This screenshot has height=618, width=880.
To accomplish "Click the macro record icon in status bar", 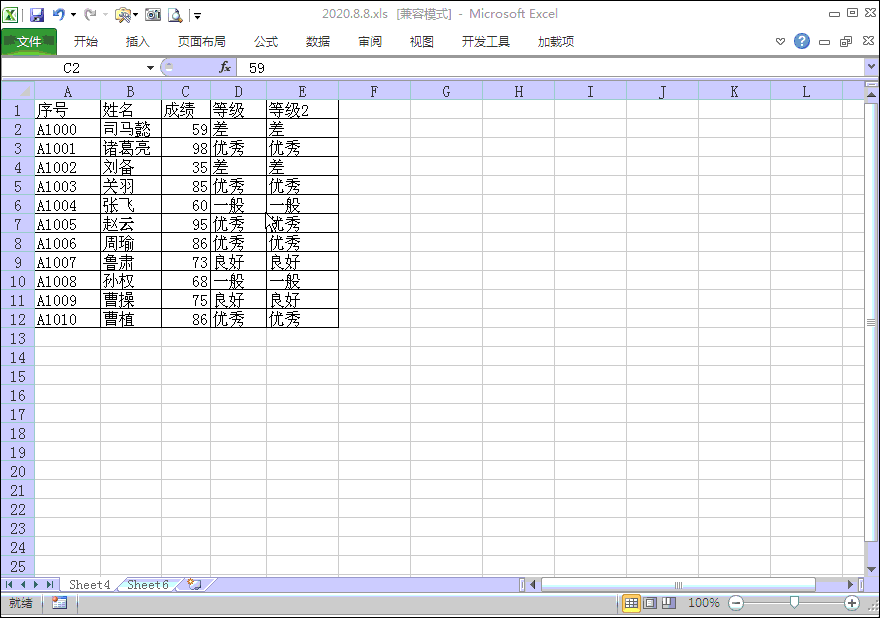I will pyautogui.click(x=59, y=603).
